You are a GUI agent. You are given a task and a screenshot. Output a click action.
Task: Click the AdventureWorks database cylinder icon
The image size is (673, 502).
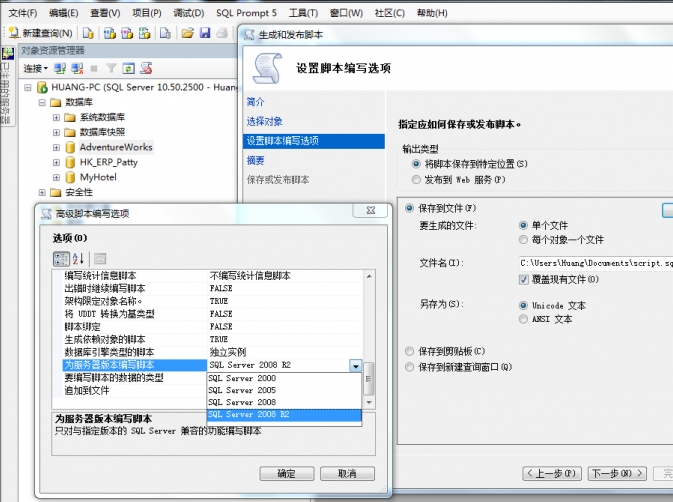(x=70, y=147)
